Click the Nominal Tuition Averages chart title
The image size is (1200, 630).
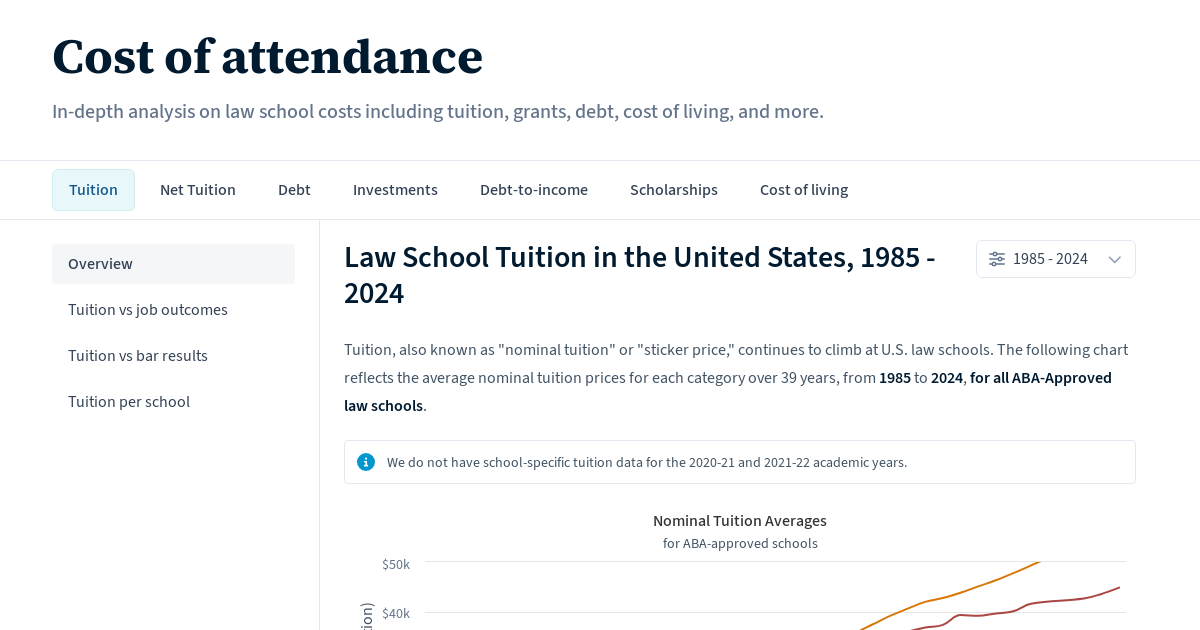740,521
